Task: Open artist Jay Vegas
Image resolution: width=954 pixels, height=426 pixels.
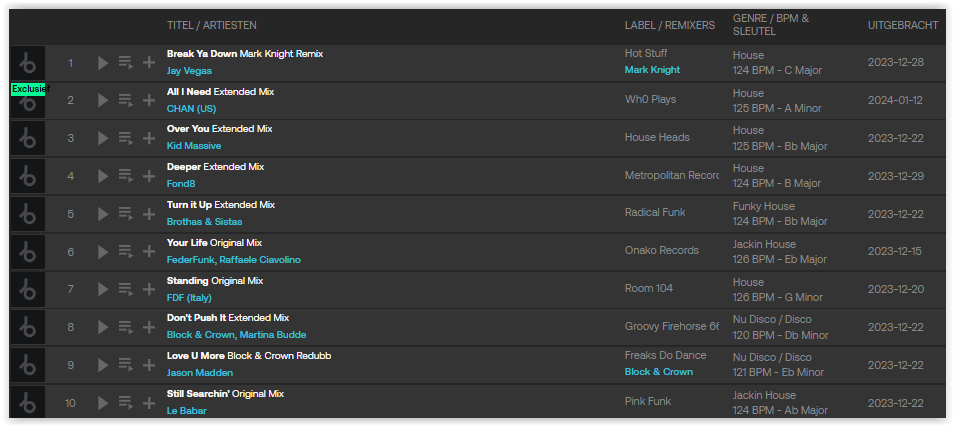Action: (x=189, y=71)
